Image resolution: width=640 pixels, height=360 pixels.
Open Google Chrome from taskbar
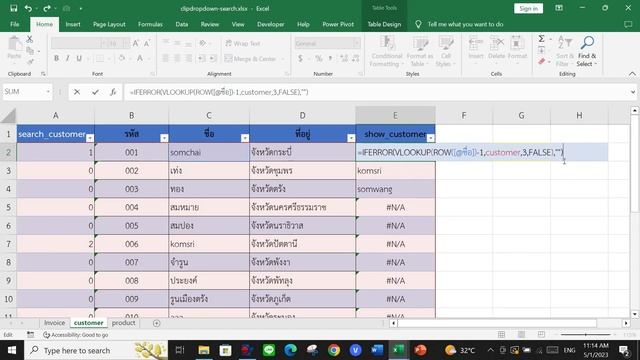(x=334, y=350)
